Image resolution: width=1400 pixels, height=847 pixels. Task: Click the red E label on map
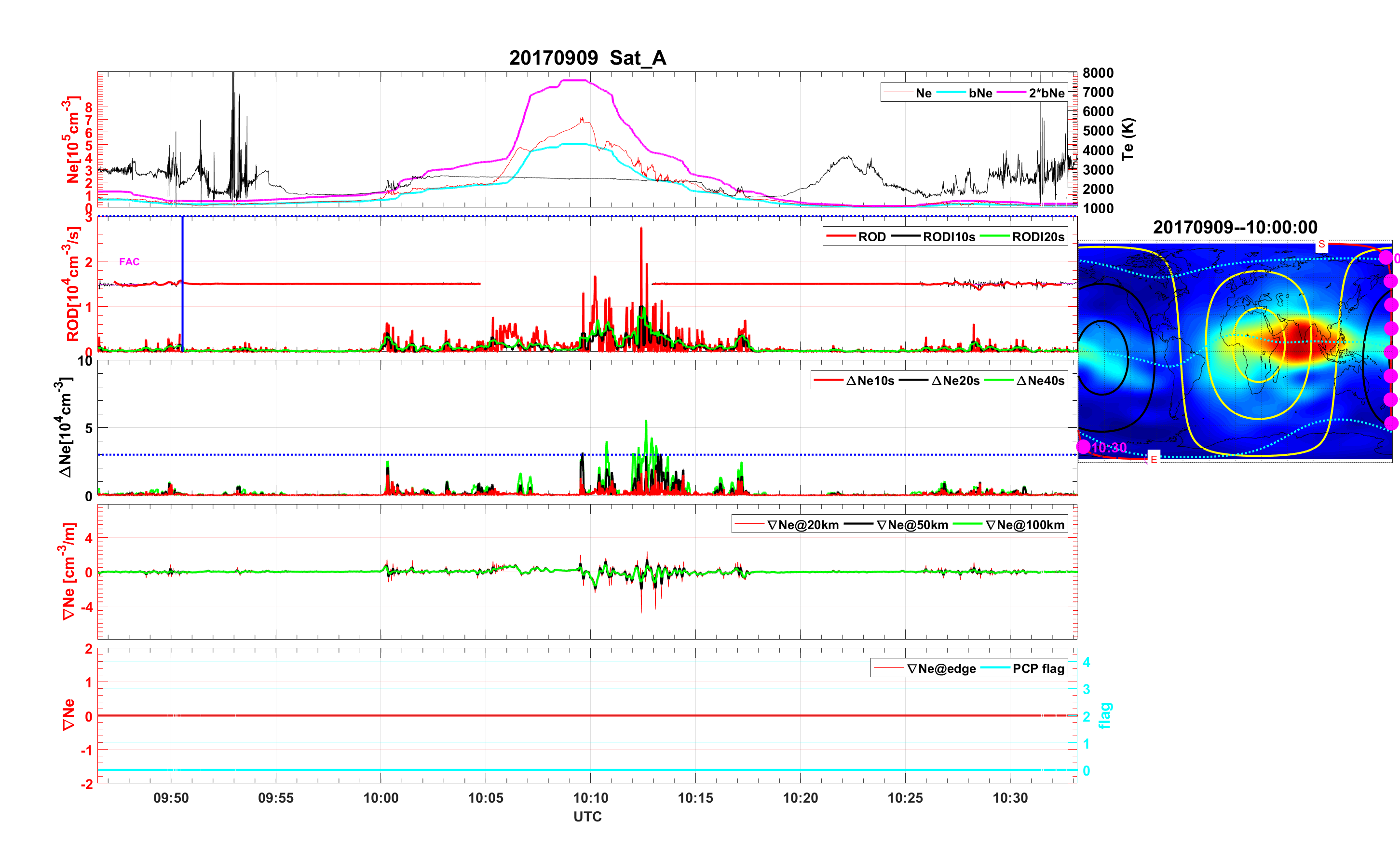1154,459
